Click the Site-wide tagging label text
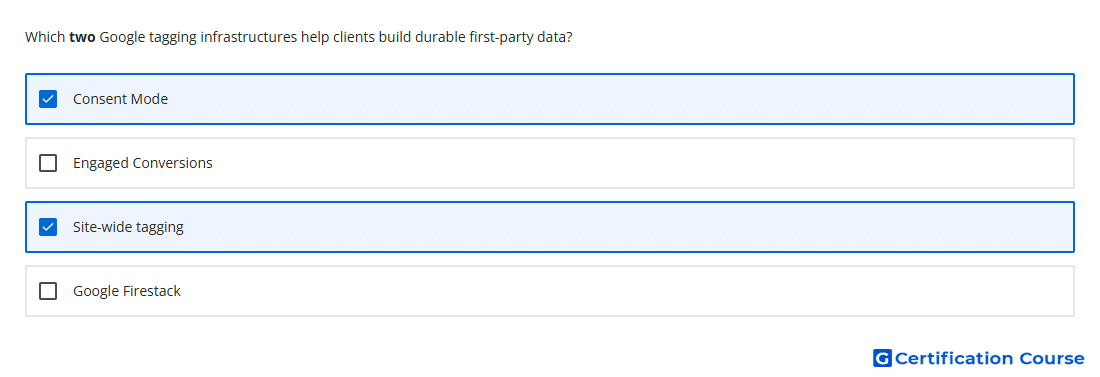This screenshot has height=377, width=1100. (128, 227)
